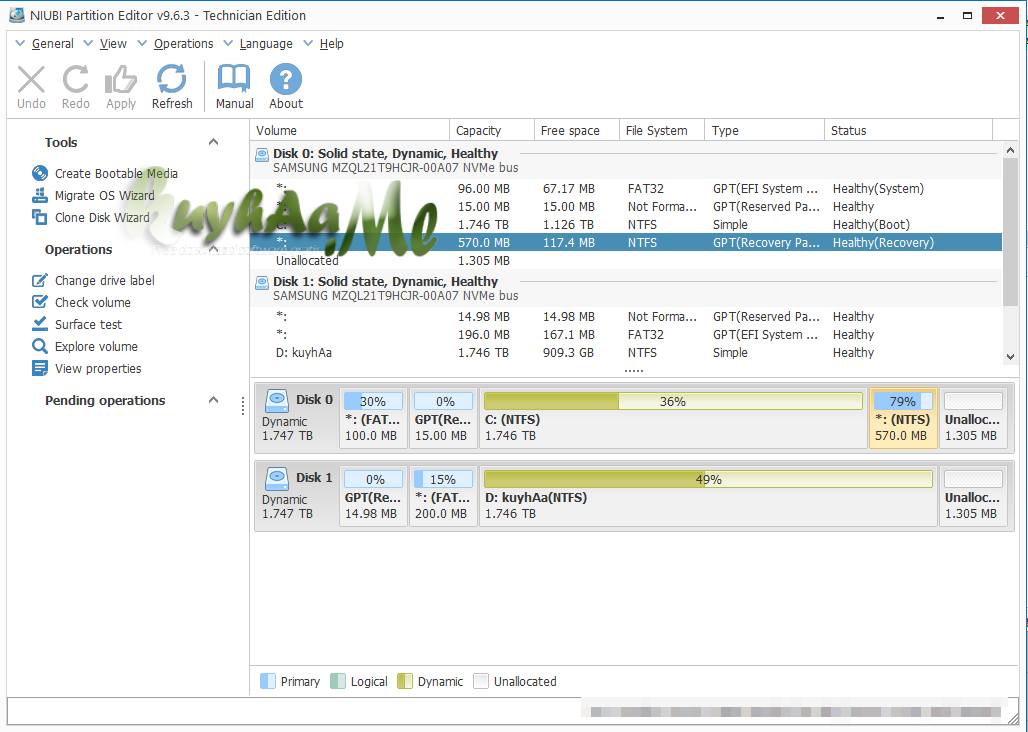Click the Redo toolbar icon
This screenshot has height=732, width=1028.
(75, 80)
